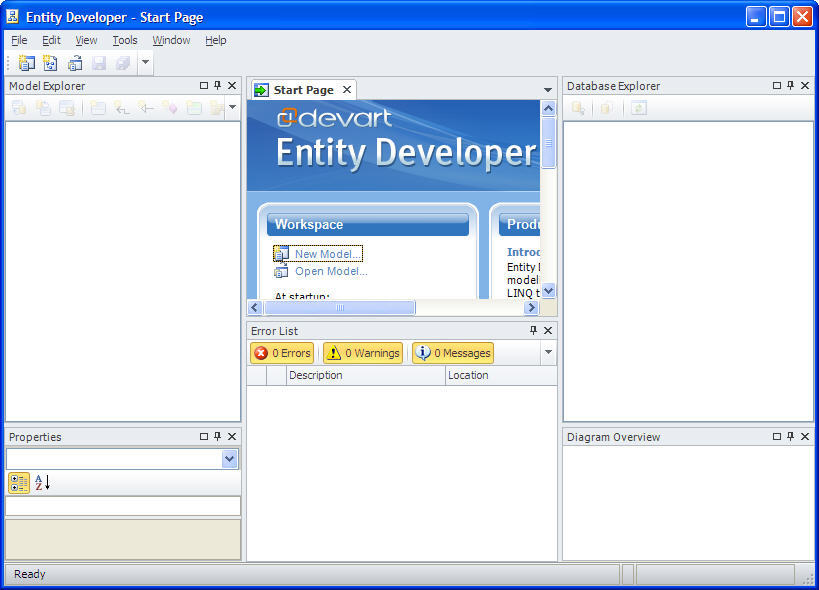Click the last Model Explorer toolbar icon before dropdown
Screen dimensions: 819x590
pos(217,108)
